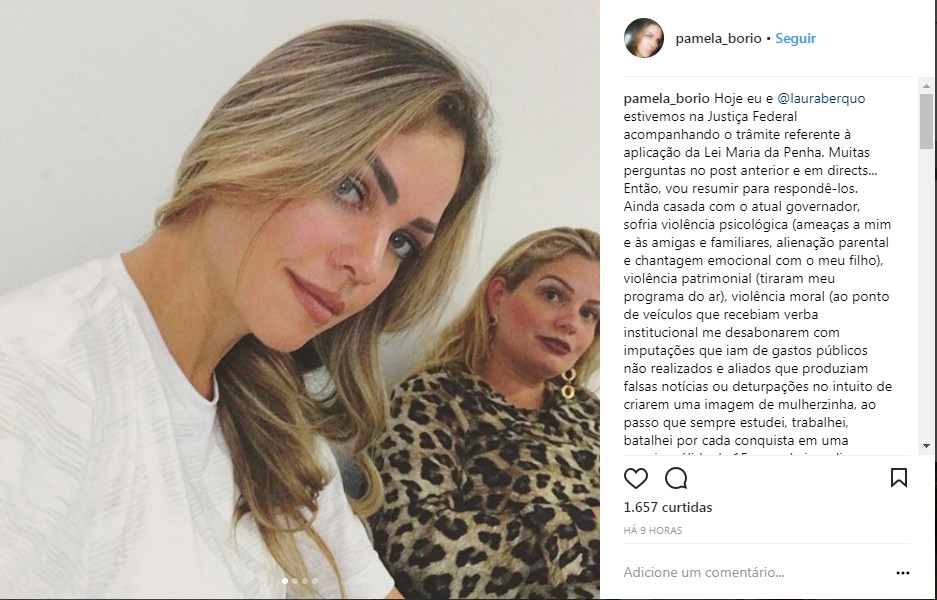937x600 pixels.
Task: Open comments via the speech bubble icon
Action: click(676, 478)
